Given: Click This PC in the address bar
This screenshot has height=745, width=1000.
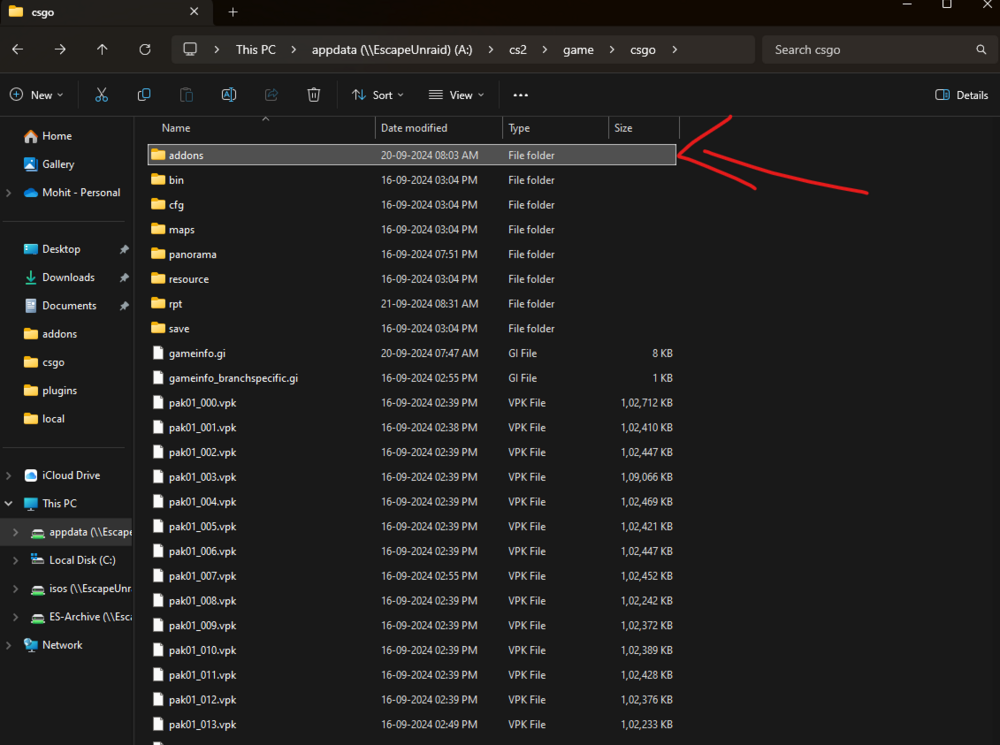Looking at the screenshot, I should tap(256, 50).
